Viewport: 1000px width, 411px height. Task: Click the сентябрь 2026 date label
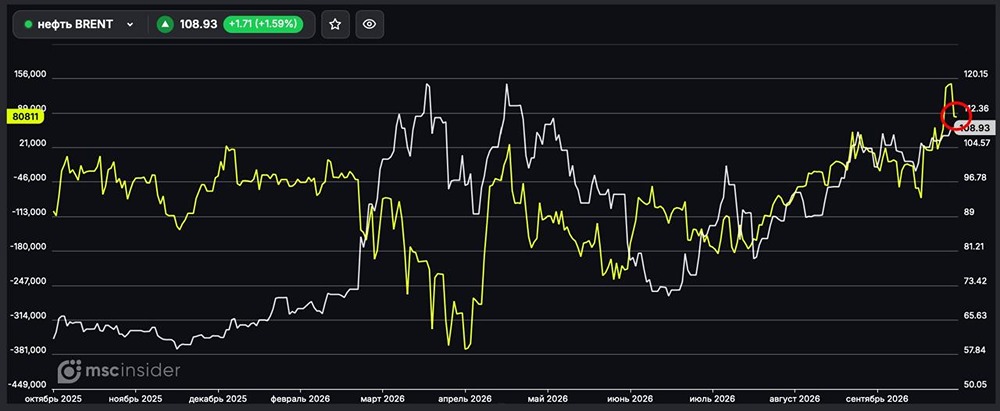coord(877,398)
